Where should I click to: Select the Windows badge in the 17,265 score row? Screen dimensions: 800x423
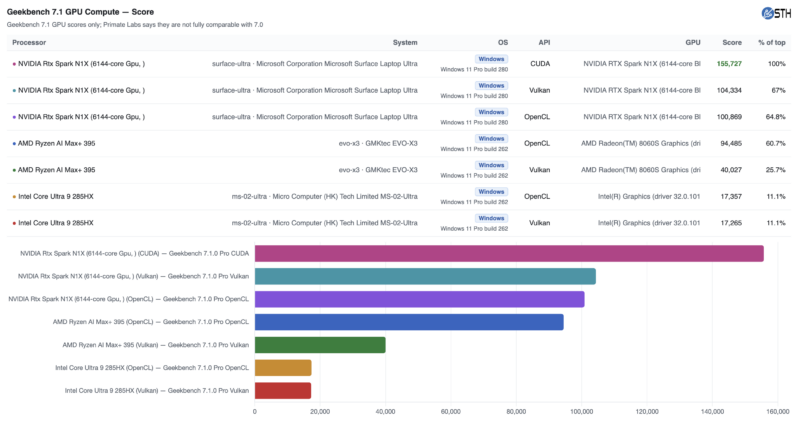pos(491,218)
